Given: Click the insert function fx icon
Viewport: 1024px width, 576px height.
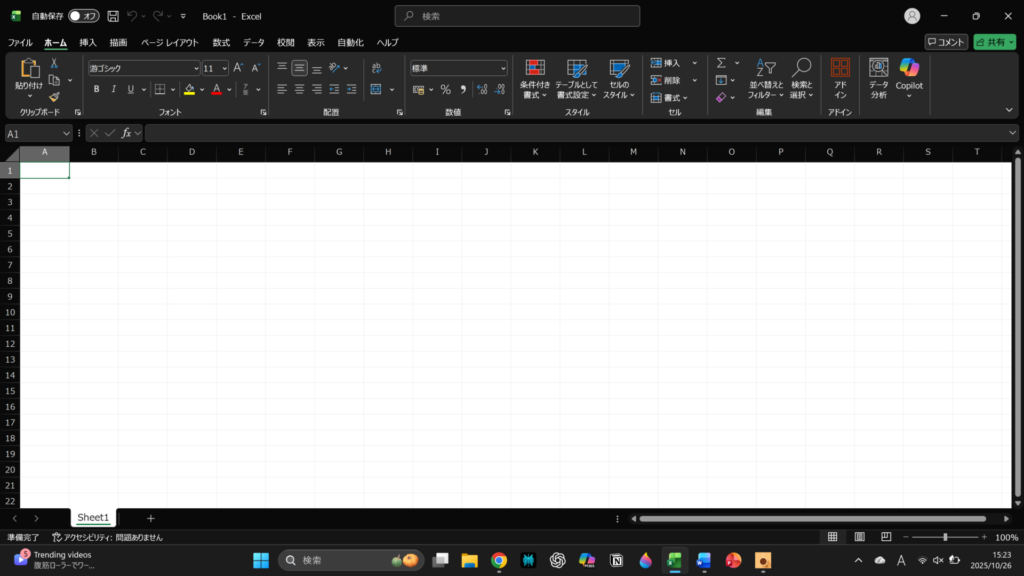Looking at the screenshot, I should pos(127,133).
